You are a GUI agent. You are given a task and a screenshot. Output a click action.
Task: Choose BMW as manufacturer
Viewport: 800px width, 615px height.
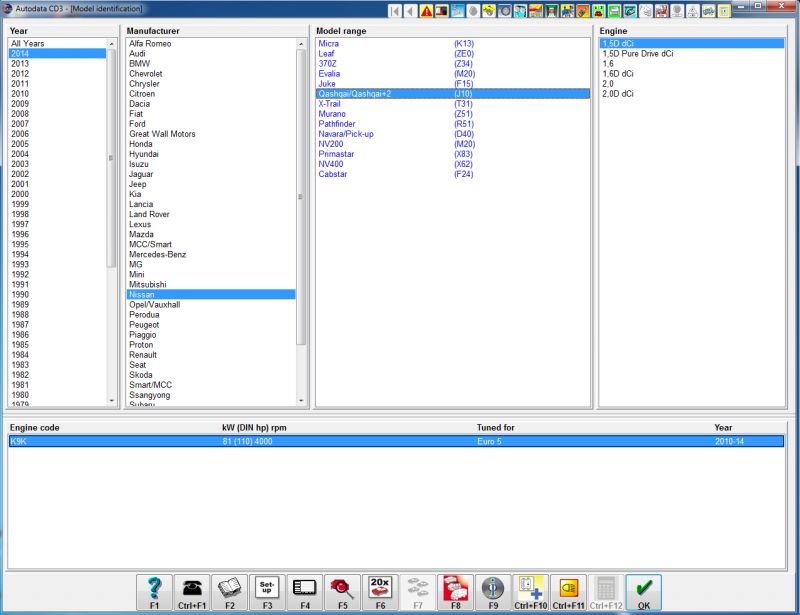click(x=211, y=64)
